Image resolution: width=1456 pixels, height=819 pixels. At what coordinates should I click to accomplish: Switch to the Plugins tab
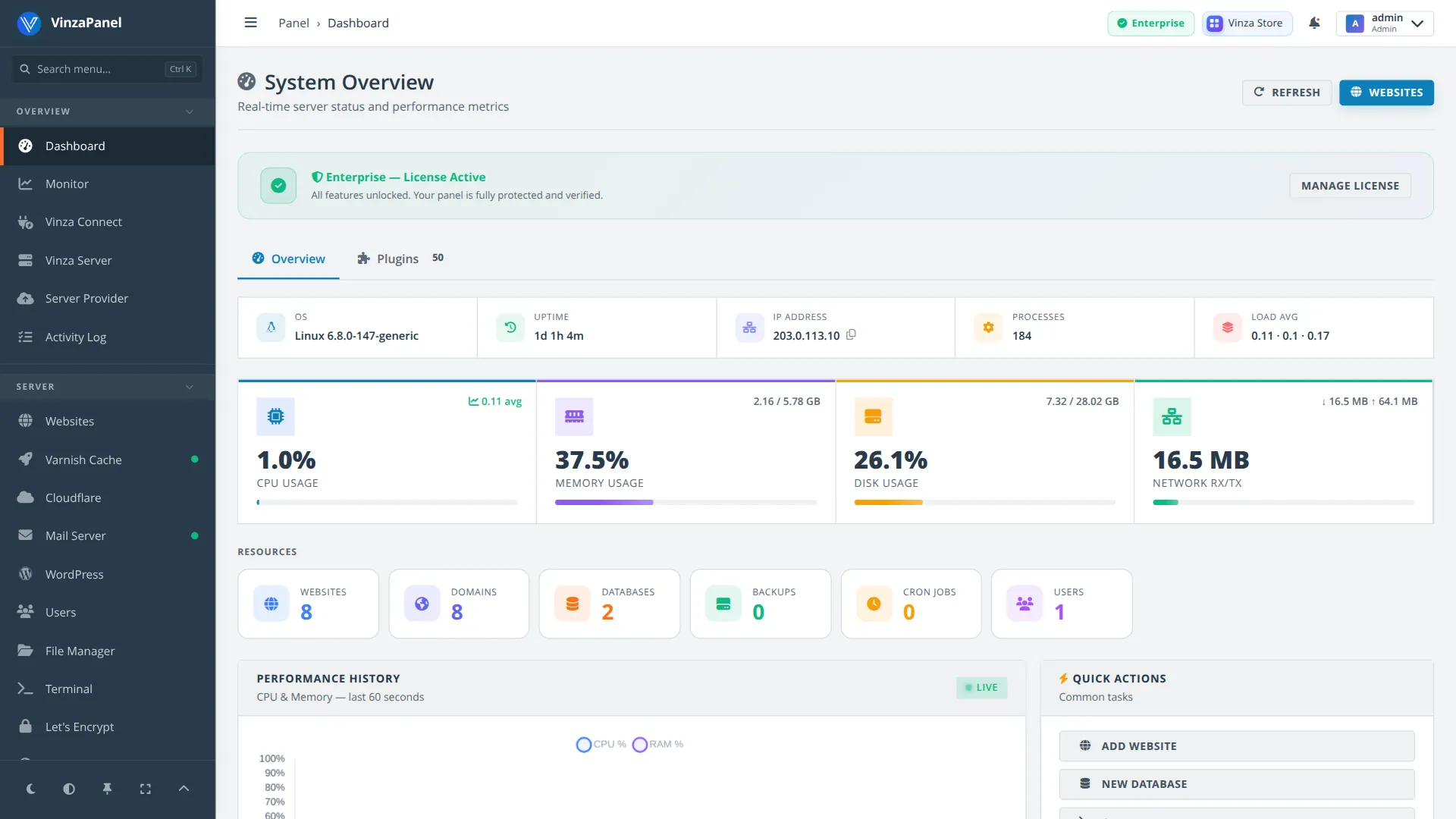click(x=400, y=259)
